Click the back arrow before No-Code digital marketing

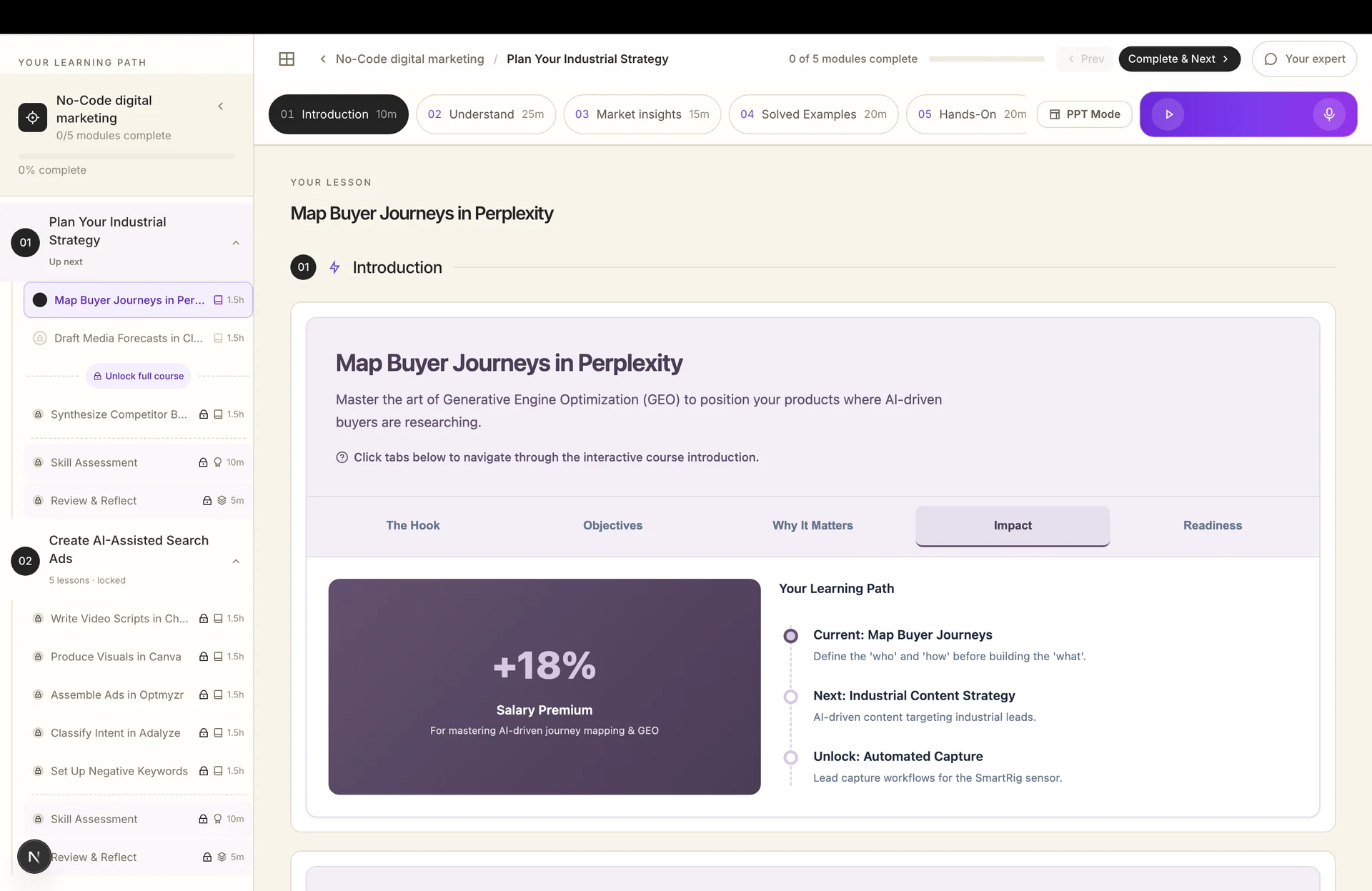click(x=323, y=59)
